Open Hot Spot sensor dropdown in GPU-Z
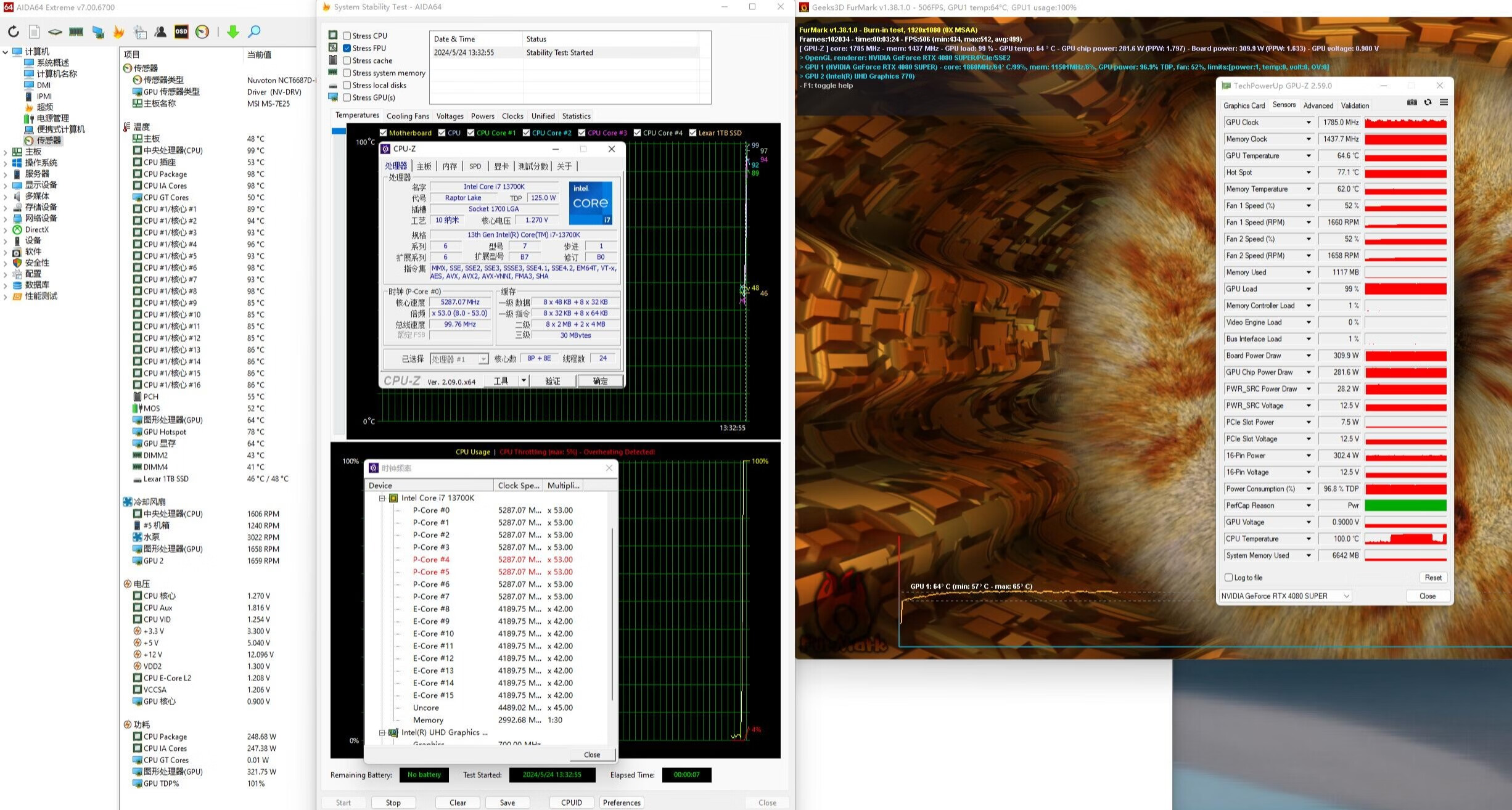 [x=1309, y=173]
